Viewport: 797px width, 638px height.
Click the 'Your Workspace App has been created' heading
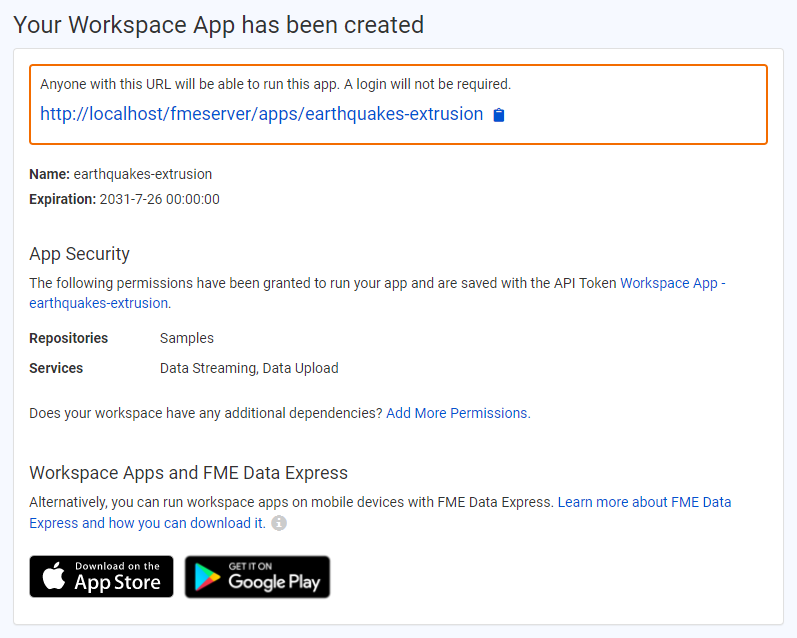click(x=218, y=24)
